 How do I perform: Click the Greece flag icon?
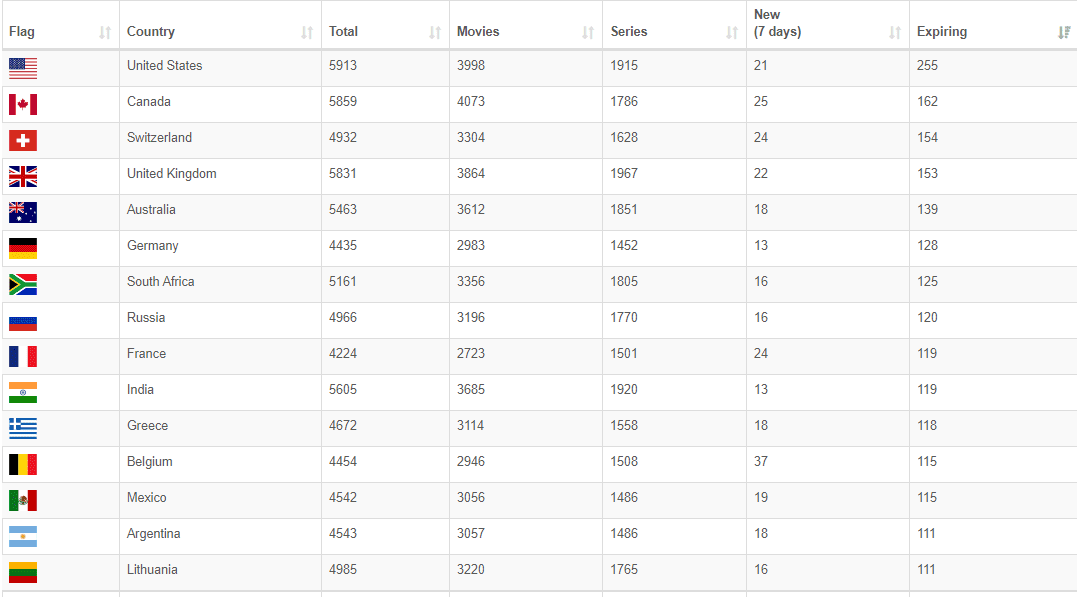coord(23,428)
